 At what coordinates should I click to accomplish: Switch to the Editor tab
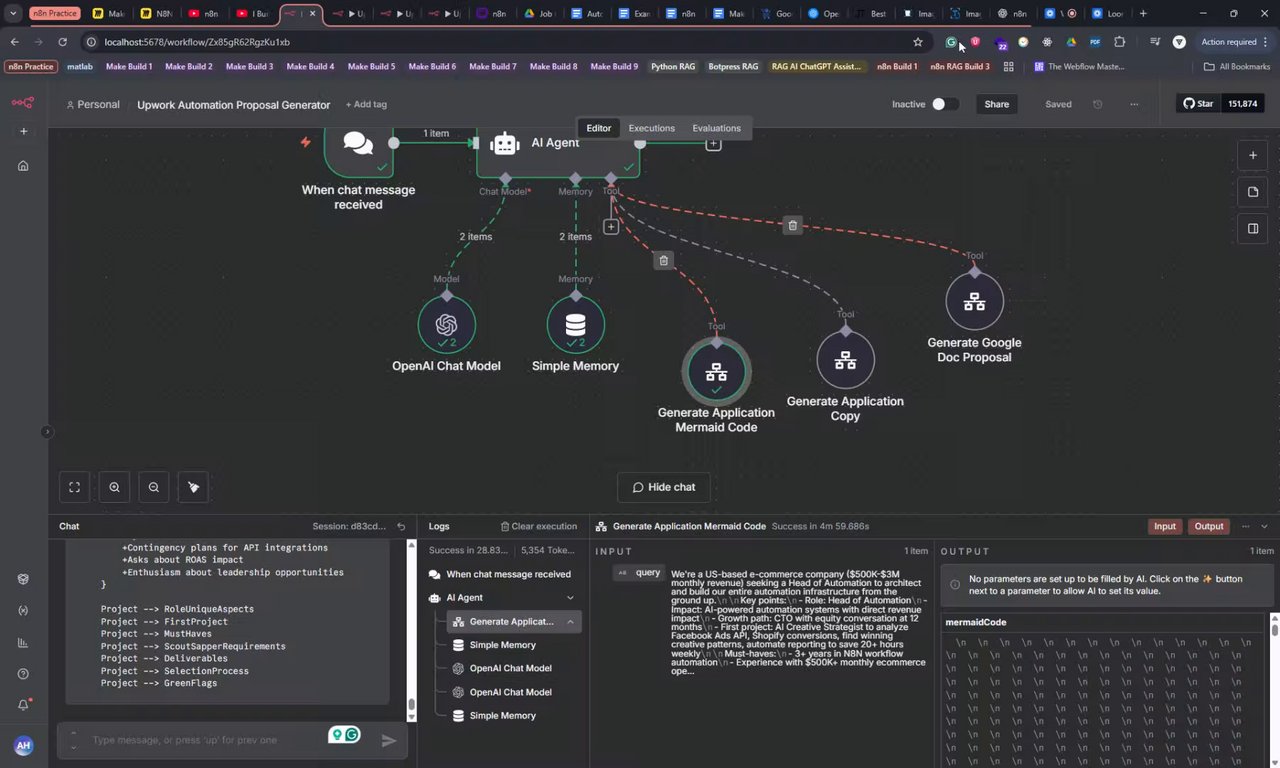point(598,128)
